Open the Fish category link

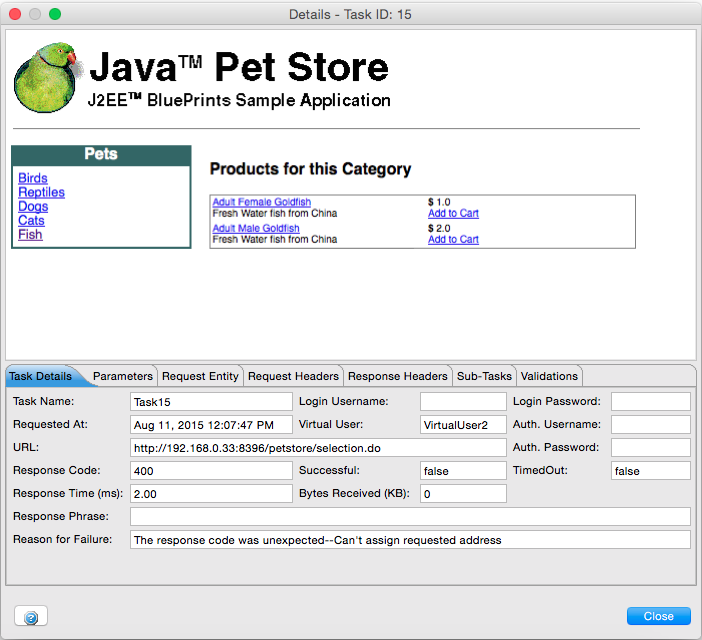pos(30,235)
